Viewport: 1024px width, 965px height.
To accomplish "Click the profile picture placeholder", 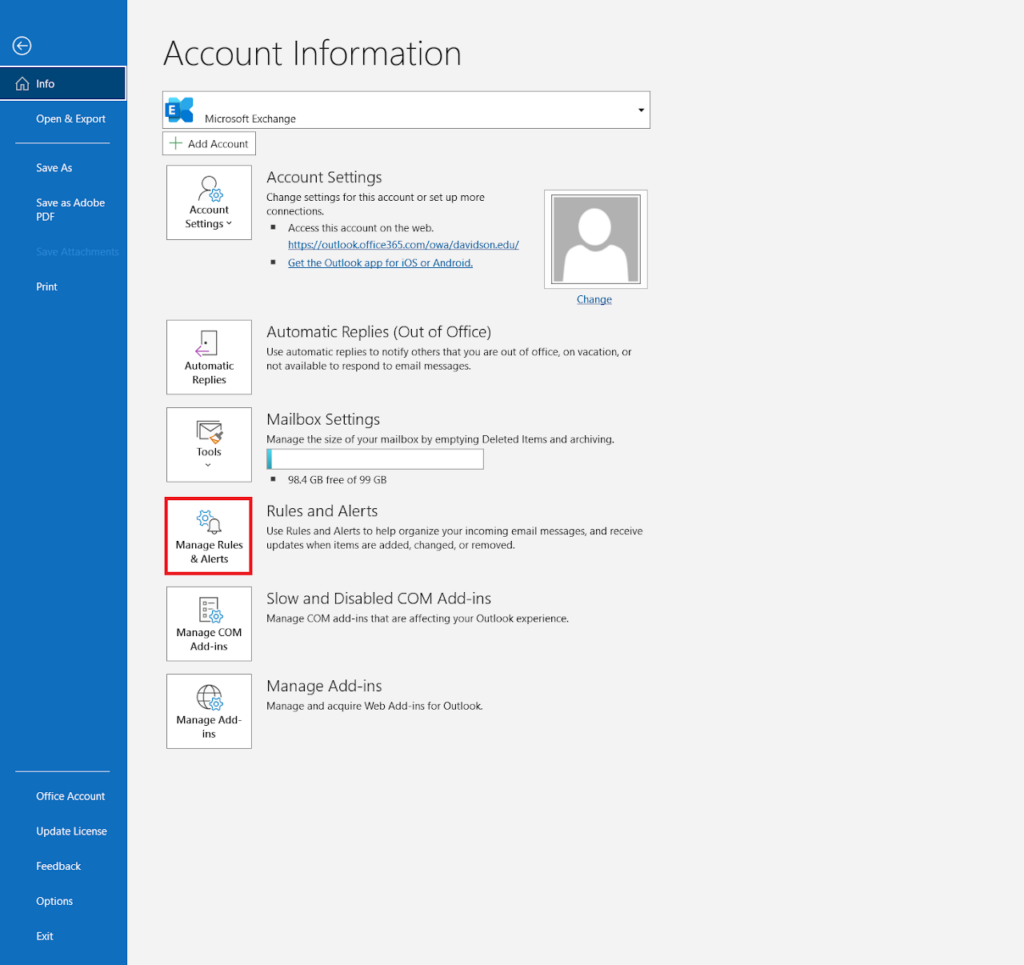I will [x=595, y=238].
